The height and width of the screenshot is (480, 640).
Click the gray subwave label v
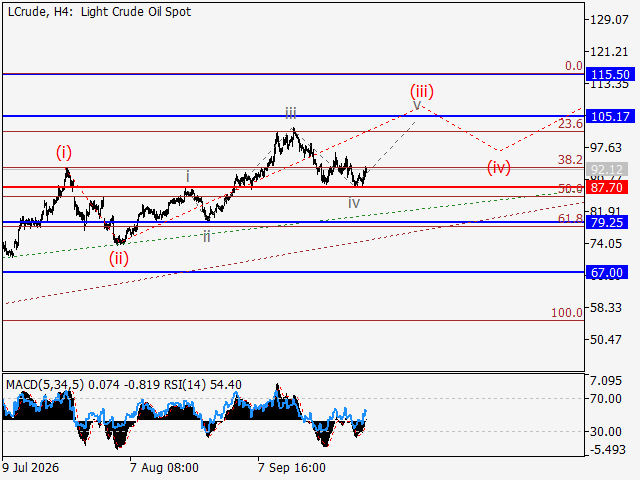417,105
